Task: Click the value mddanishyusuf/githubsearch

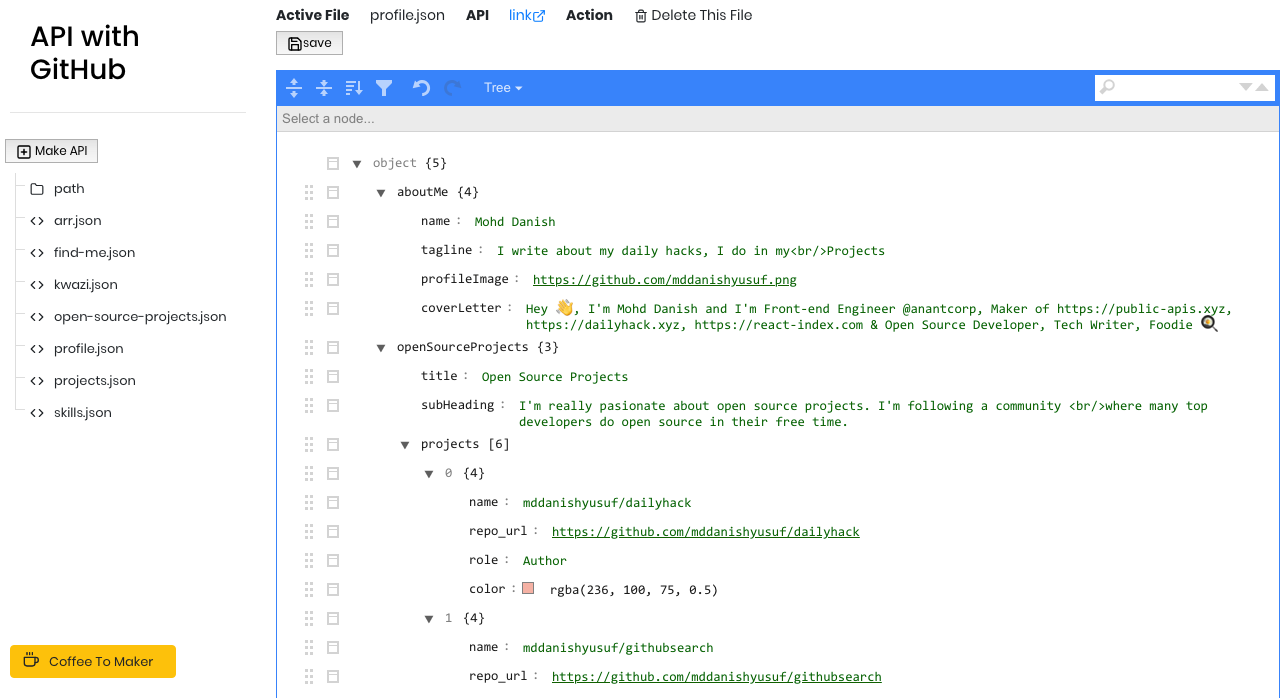Action: [x=617, y=648]
